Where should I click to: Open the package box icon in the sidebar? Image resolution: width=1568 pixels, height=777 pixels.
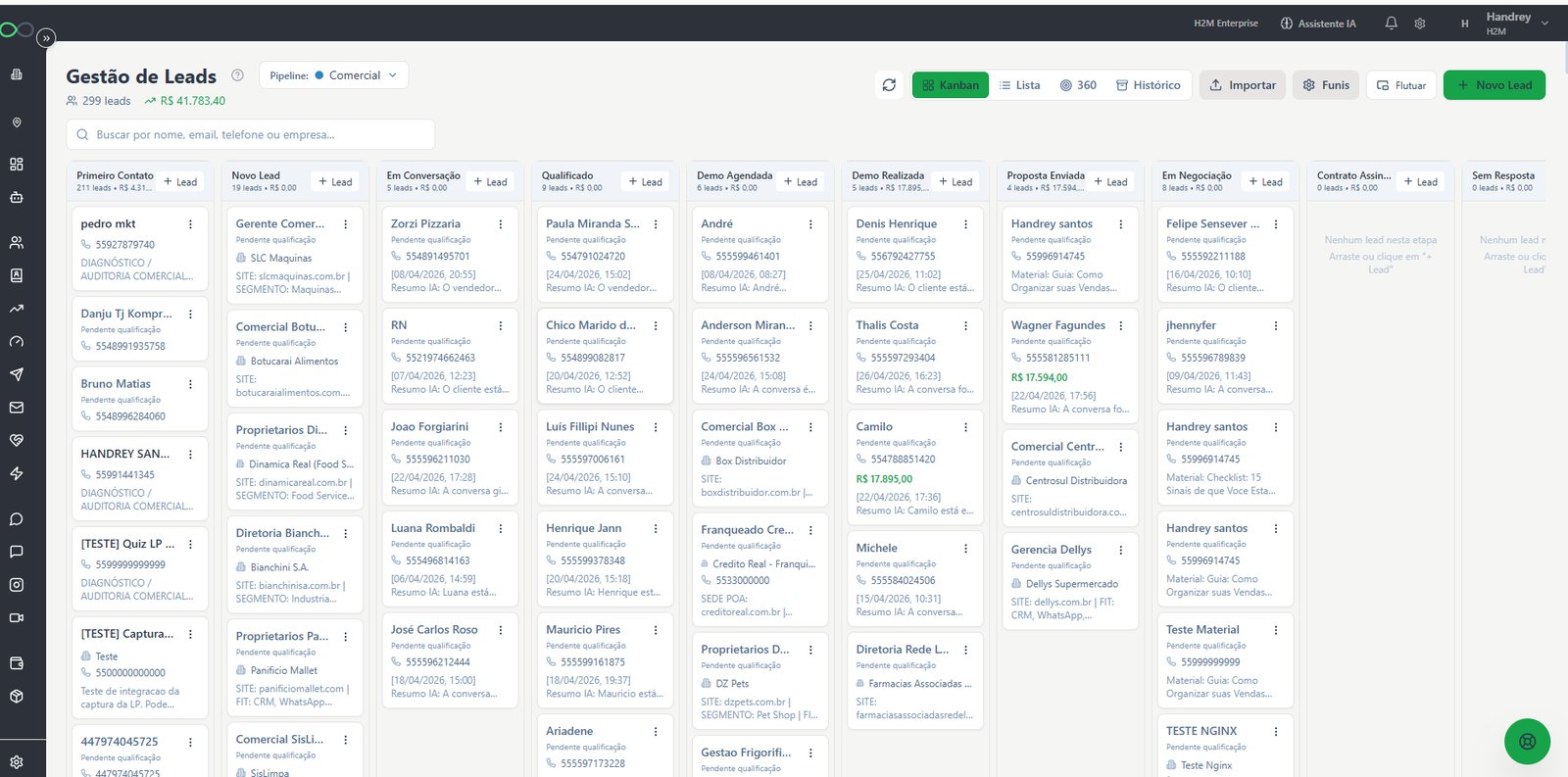tap(17, 697)
